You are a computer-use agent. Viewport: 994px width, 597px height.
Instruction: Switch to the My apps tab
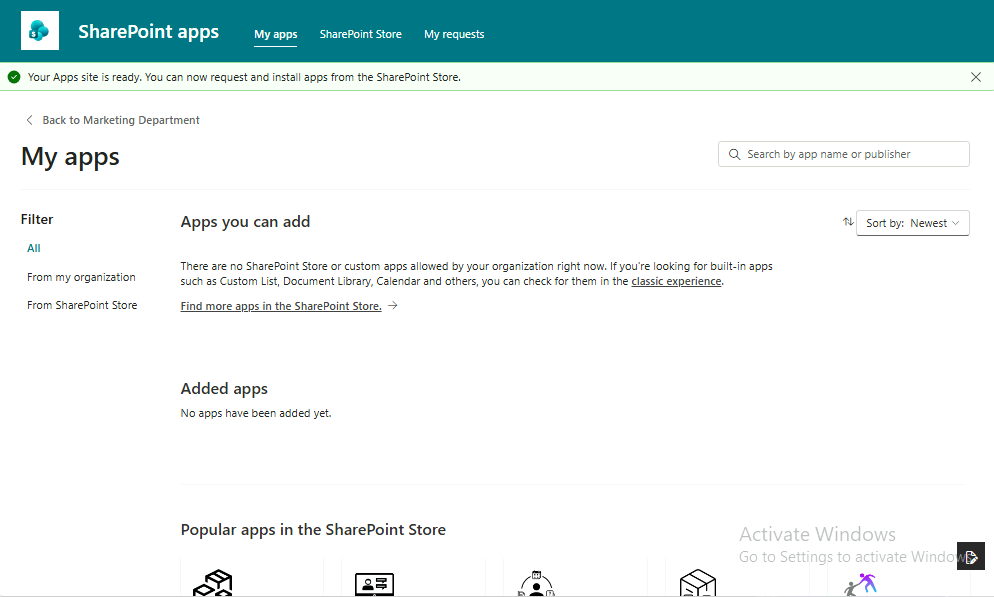(x=276, y=34)
